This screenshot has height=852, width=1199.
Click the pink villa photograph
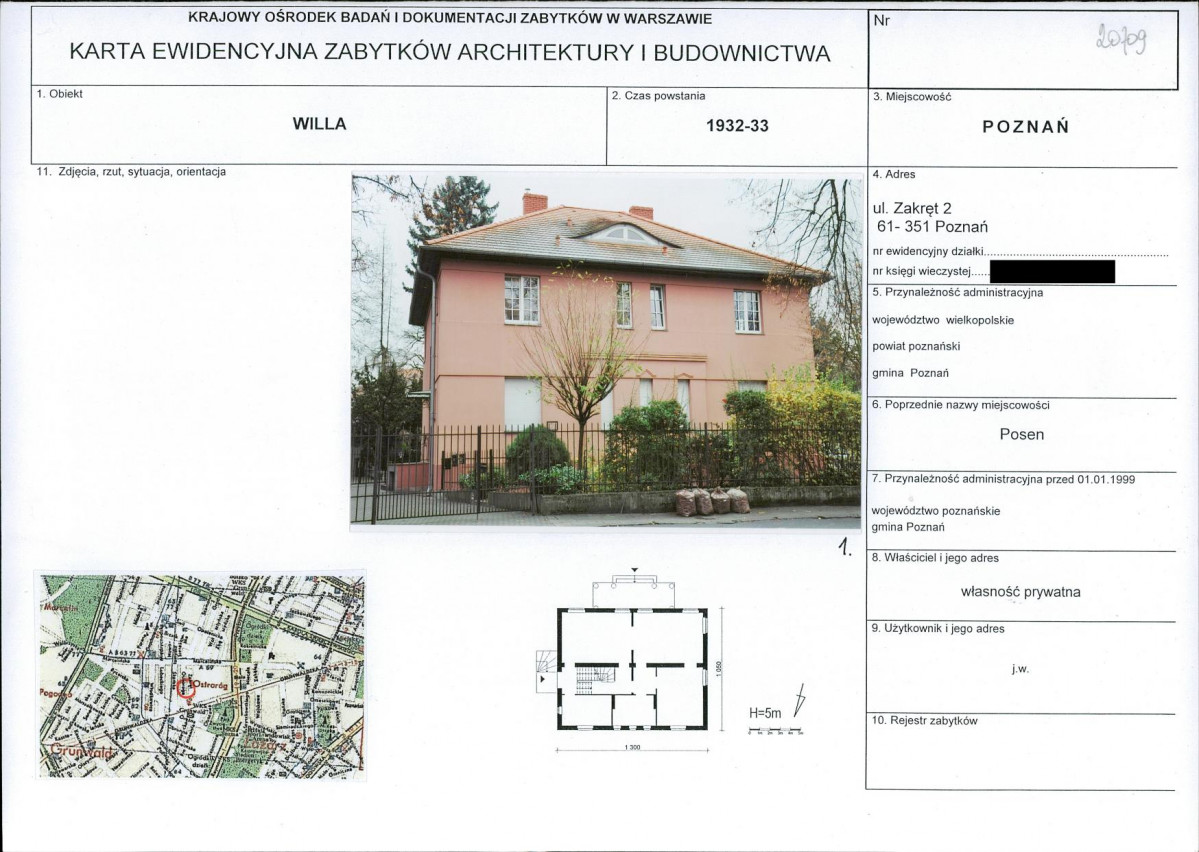606,350
